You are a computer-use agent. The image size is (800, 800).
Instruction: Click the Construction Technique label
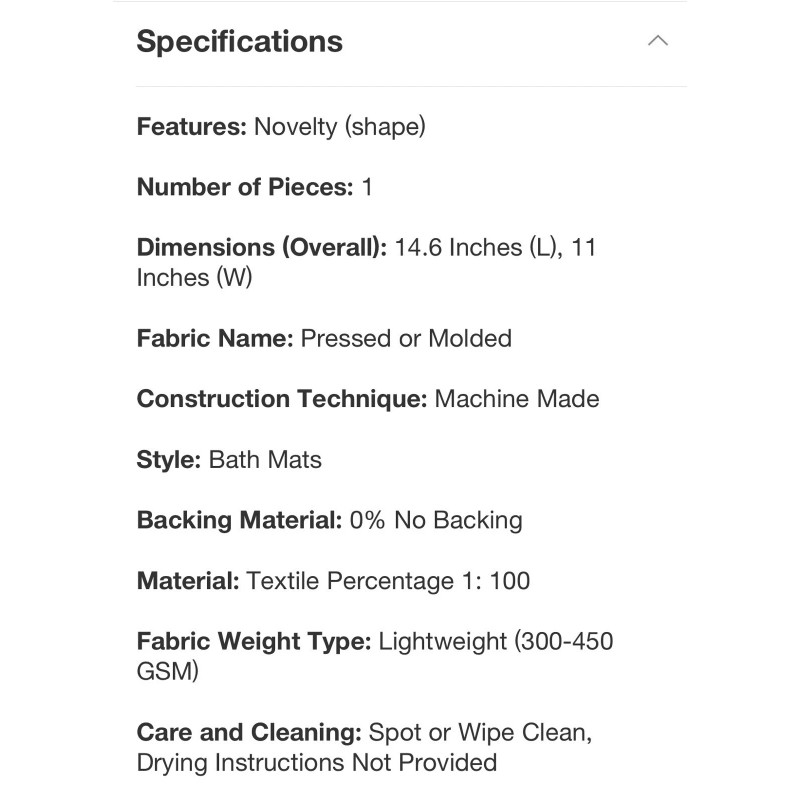coord(282,398)
